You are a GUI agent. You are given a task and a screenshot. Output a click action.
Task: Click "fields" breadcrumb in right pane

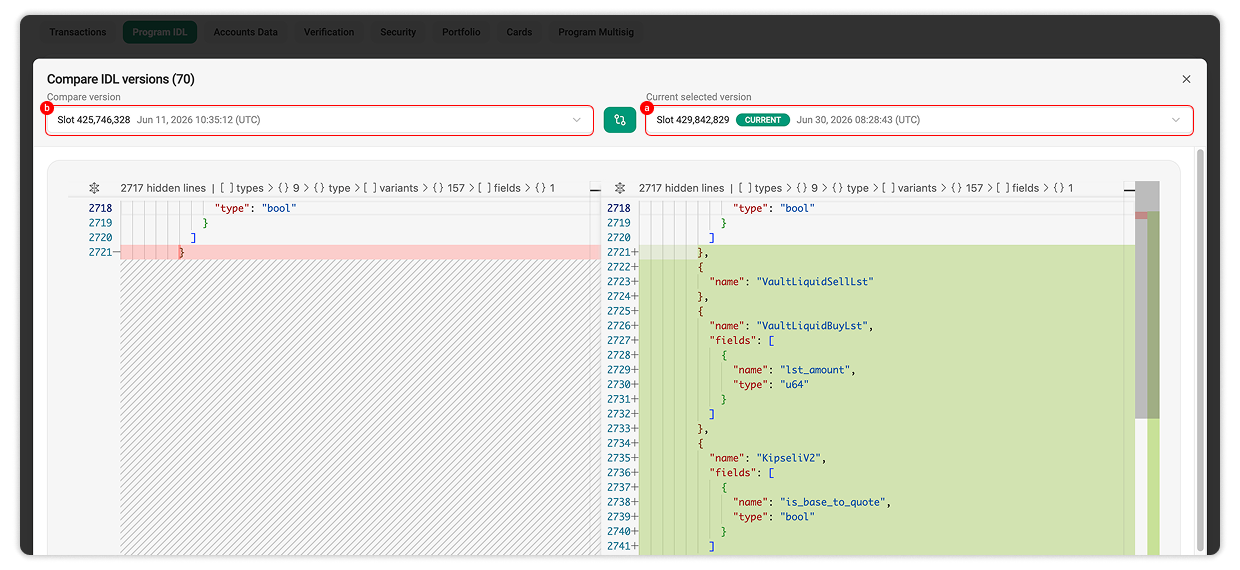pos(1018,188)
